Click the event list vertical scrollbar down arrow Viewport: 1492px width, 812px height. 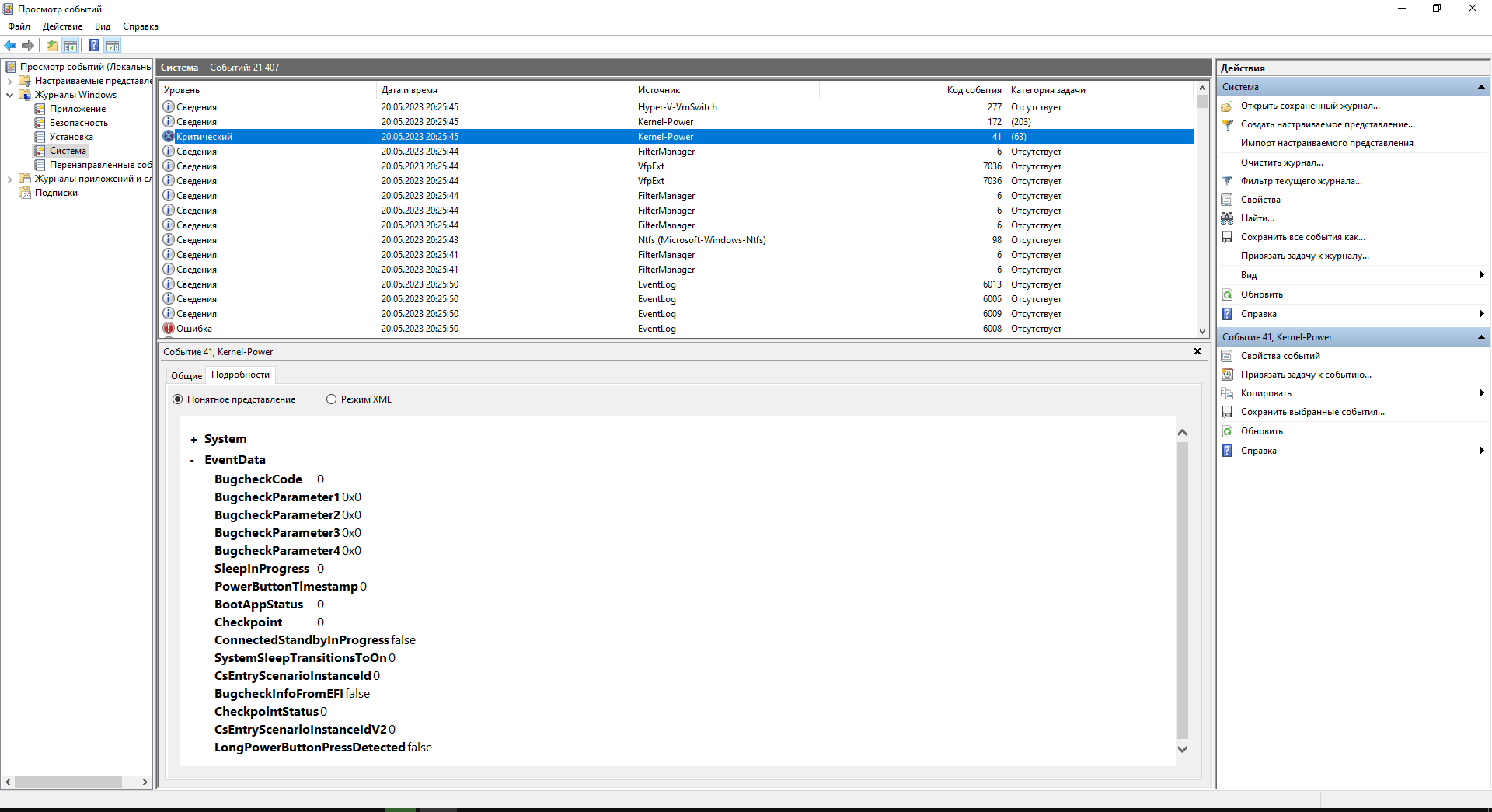click(1202, 332)
